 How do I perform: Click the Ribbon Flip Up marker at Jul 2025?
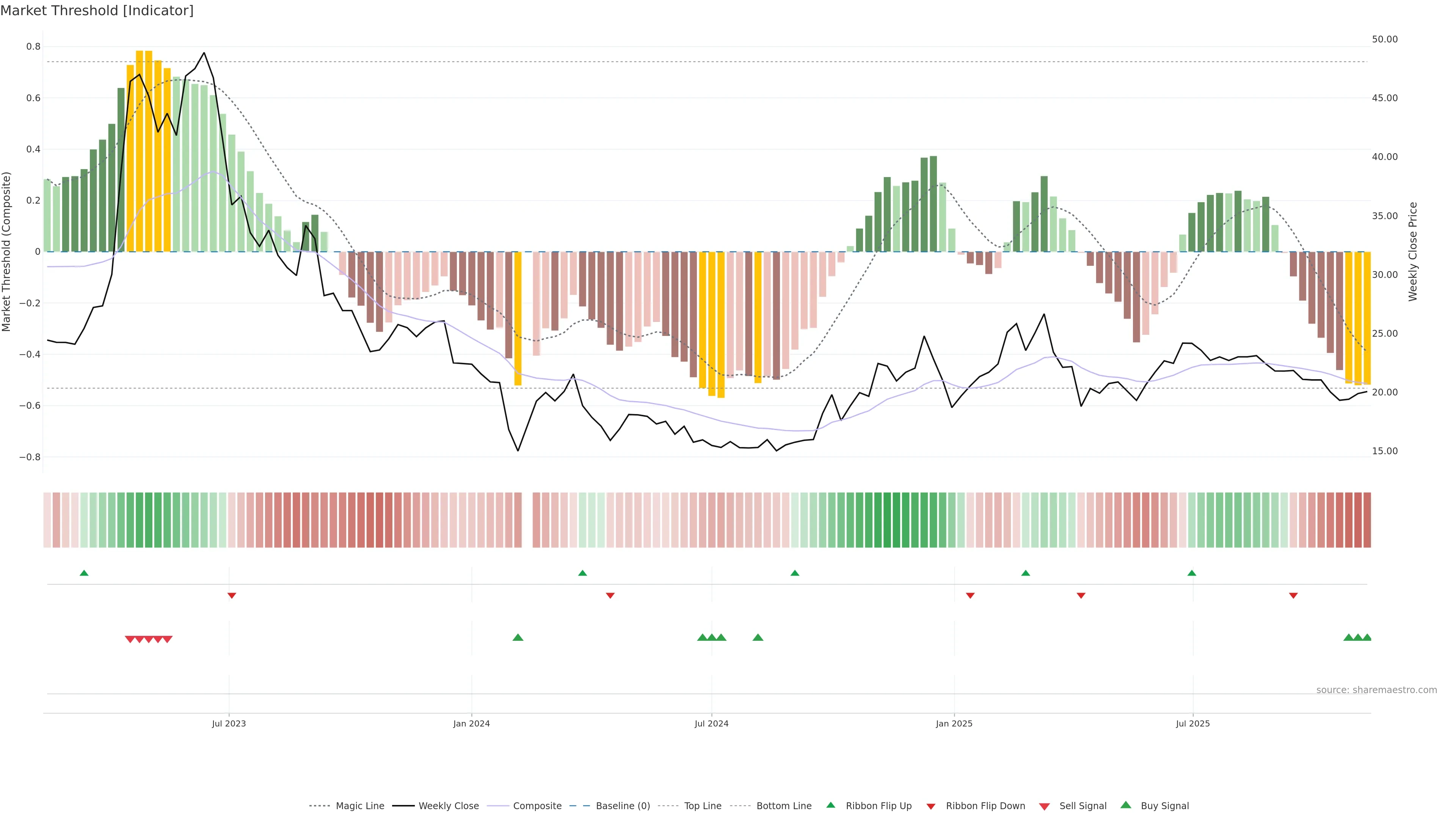[1191, 573]
